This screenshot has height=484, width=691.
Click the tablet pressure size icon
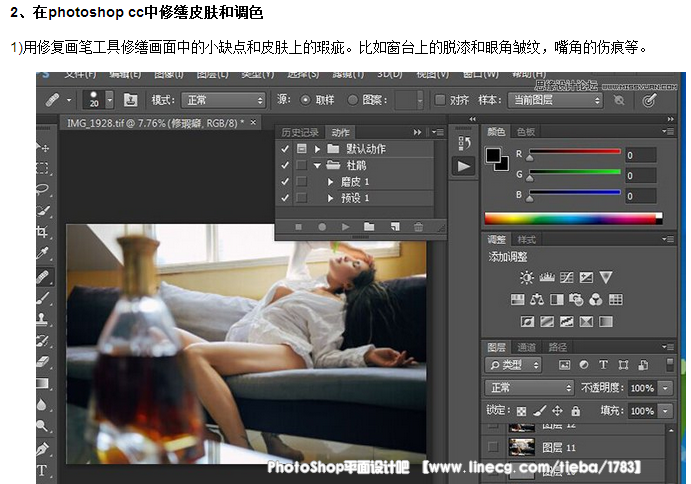coord(649,101)
